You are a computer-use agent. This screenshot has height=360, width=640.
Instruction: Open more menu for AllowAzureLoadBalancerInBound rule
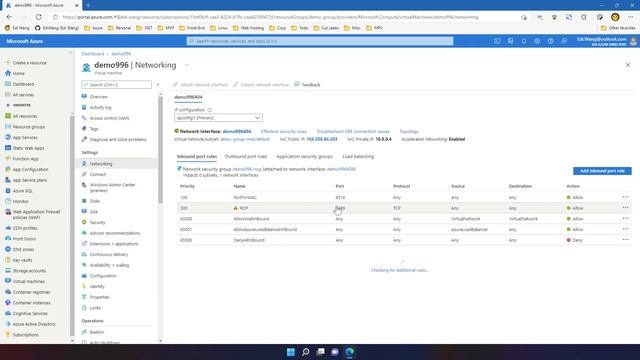coord(625,229)
